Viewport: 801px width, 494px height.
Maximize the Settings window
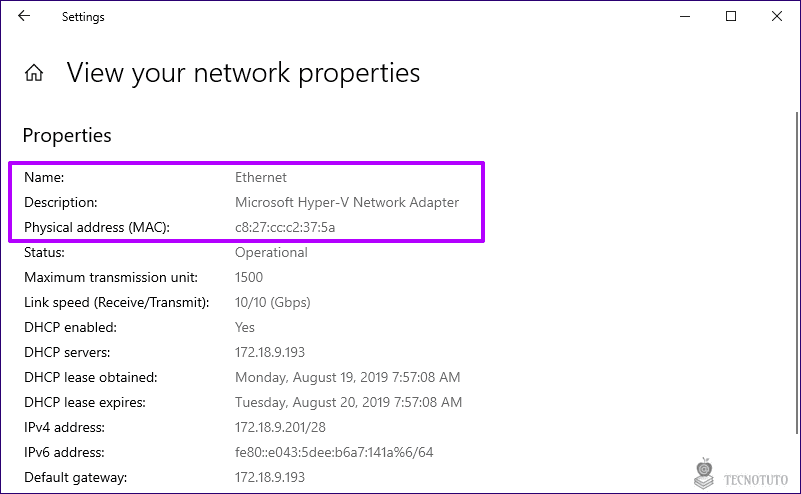point(731,16)
